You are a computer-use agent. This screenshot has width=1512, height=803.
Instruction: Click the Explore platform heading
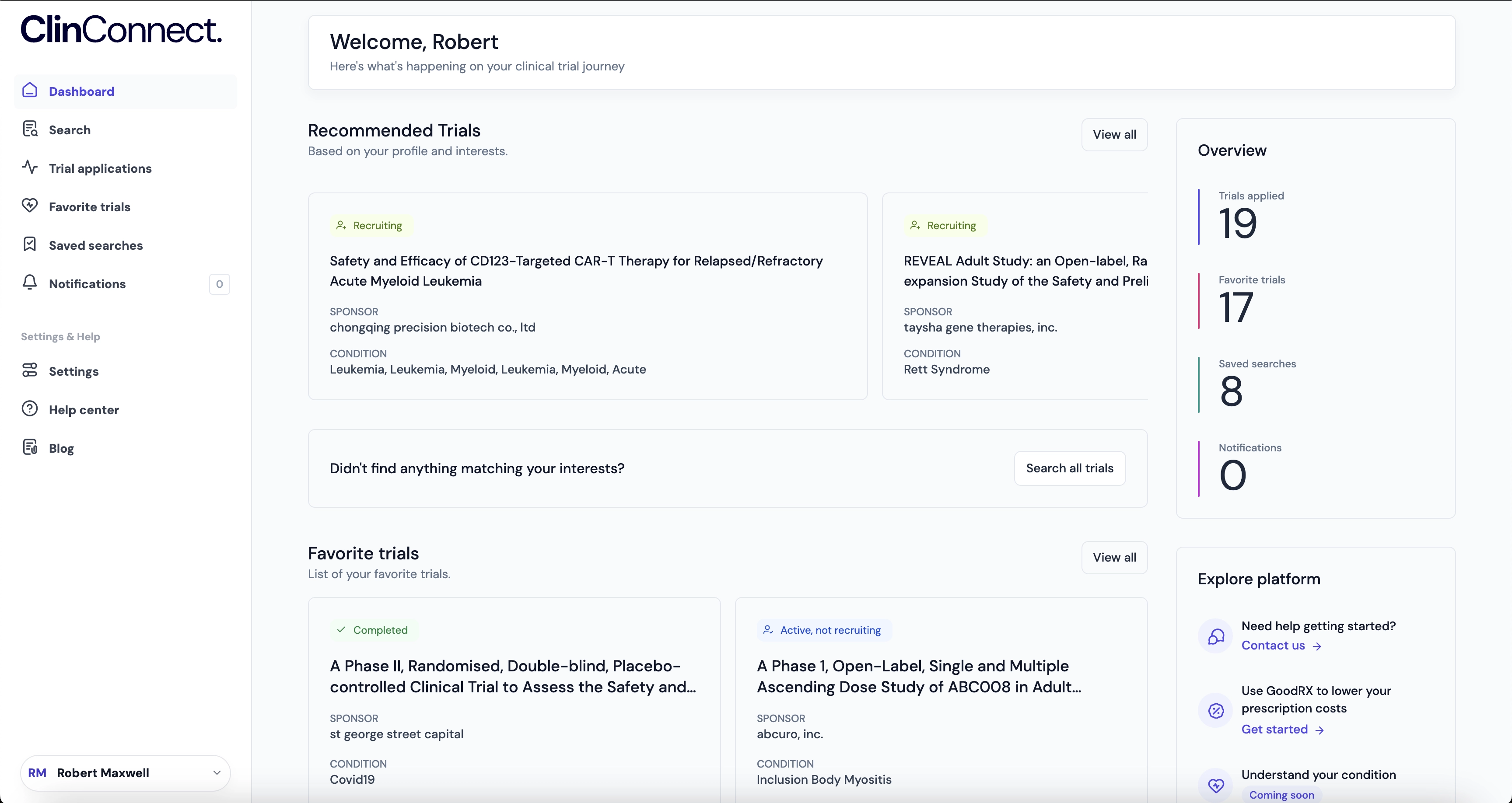point(1259,579)
